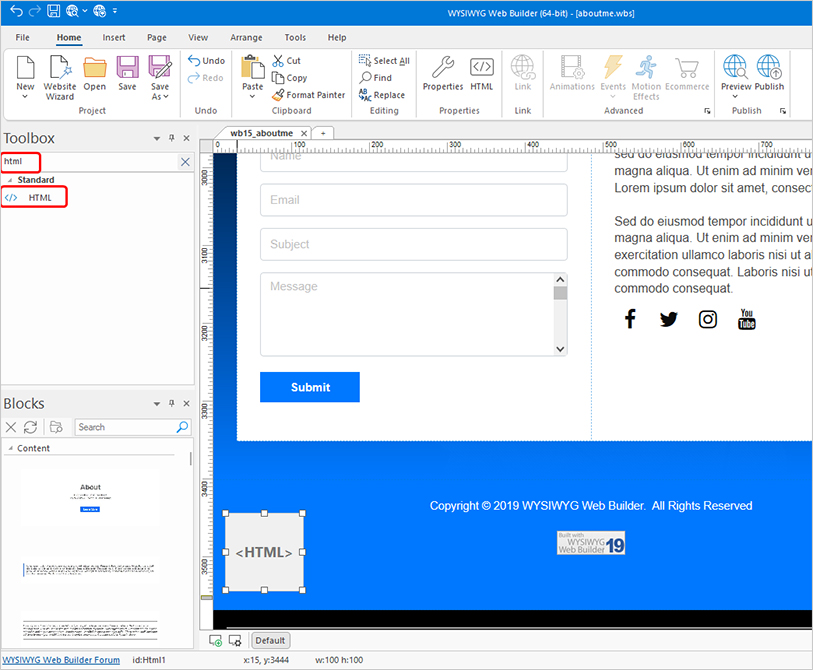Click the Publish globe icon
This screenshot has width=813, height=670.
pyautogui.click(x=769, y=67)
